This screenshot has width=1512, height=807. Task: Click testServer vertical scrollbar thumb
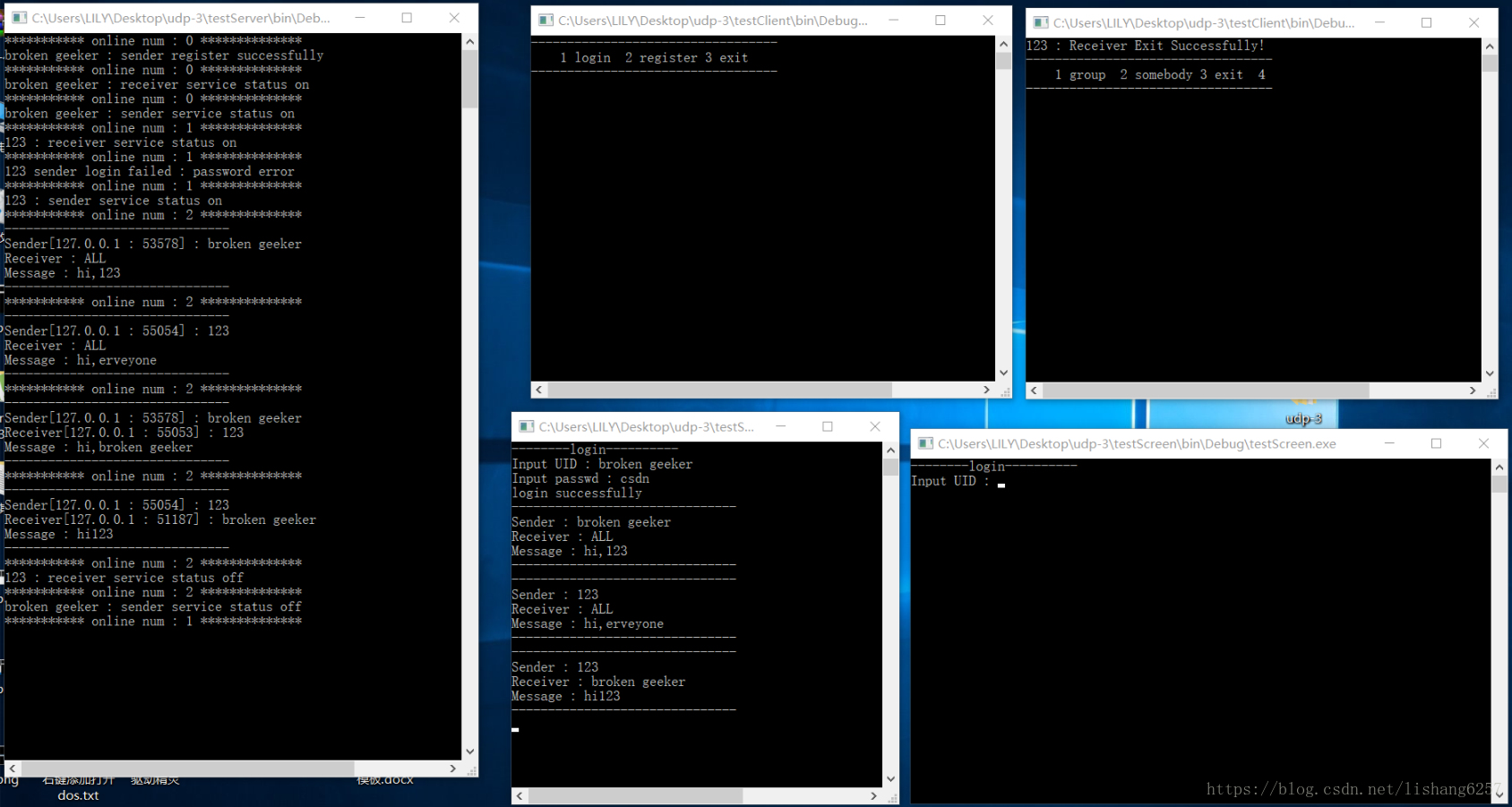470,79
